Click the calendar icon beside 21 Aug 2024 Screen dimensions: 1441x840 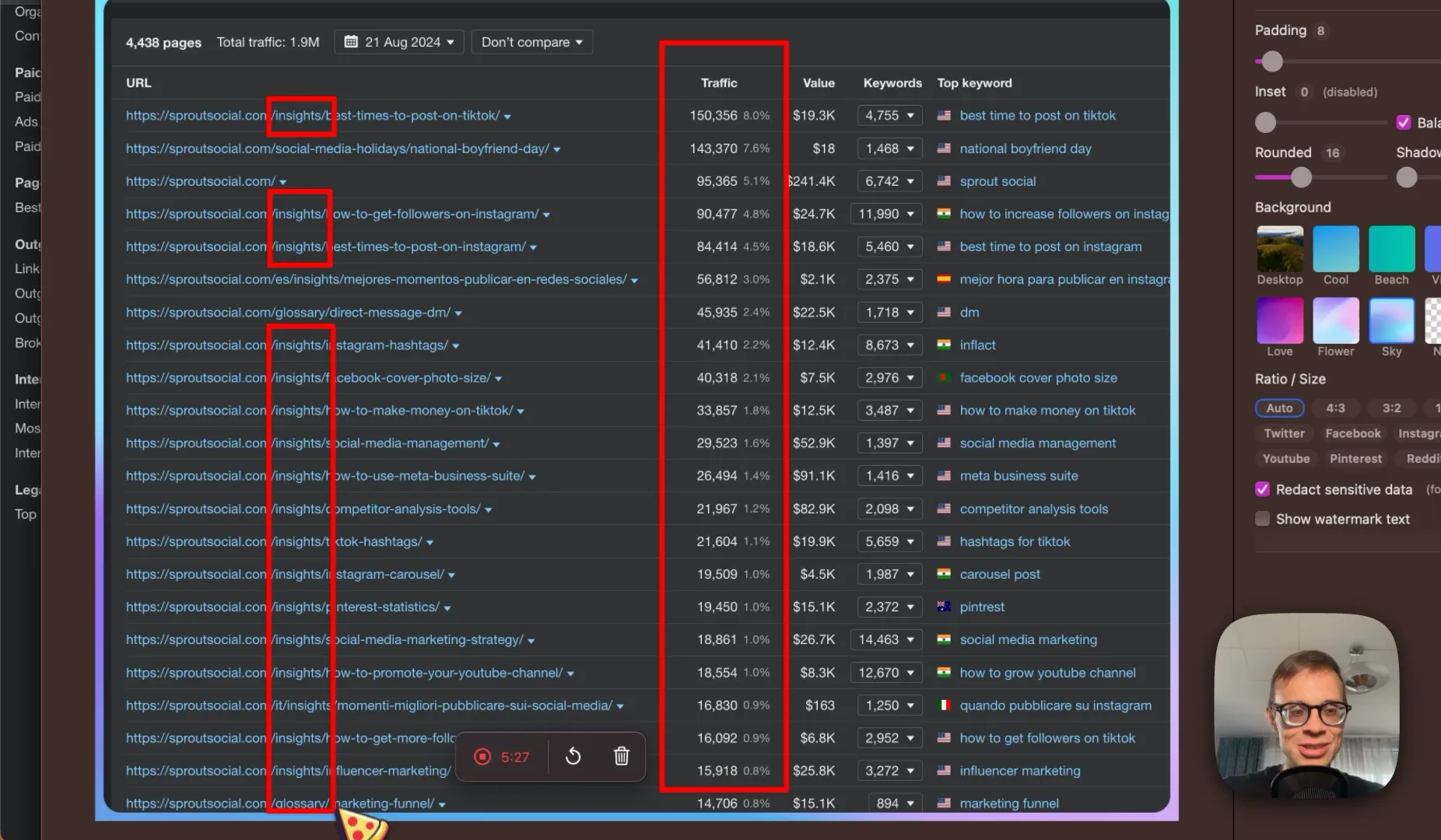(351, 42)
